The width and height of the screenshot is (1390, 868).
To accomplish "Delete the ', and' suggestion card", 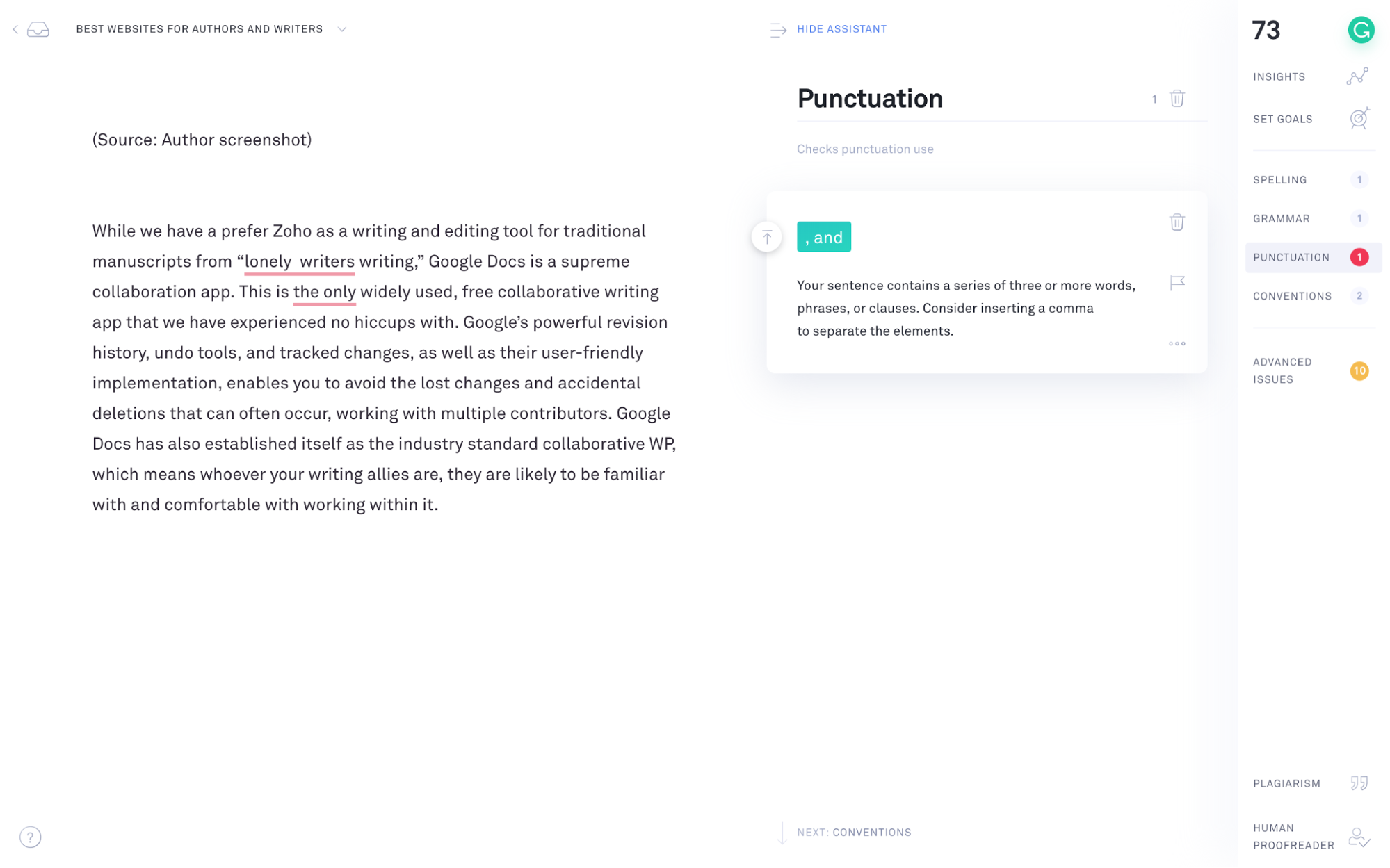I will 1177,222.
